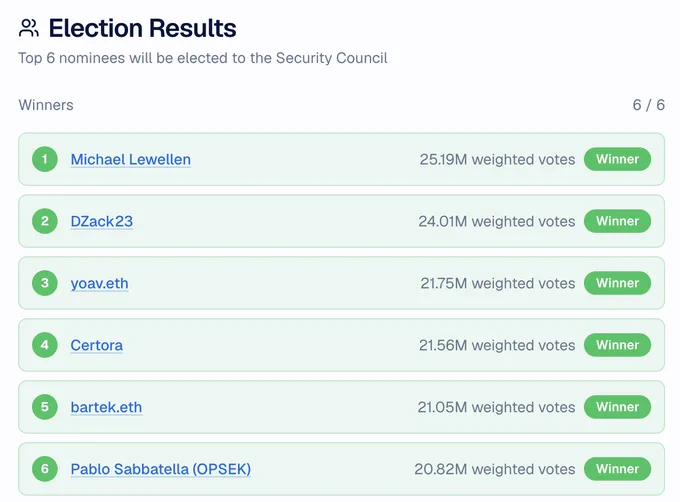Click the people icon beside Election Results

pyautogui.click(x=29, y=28)
